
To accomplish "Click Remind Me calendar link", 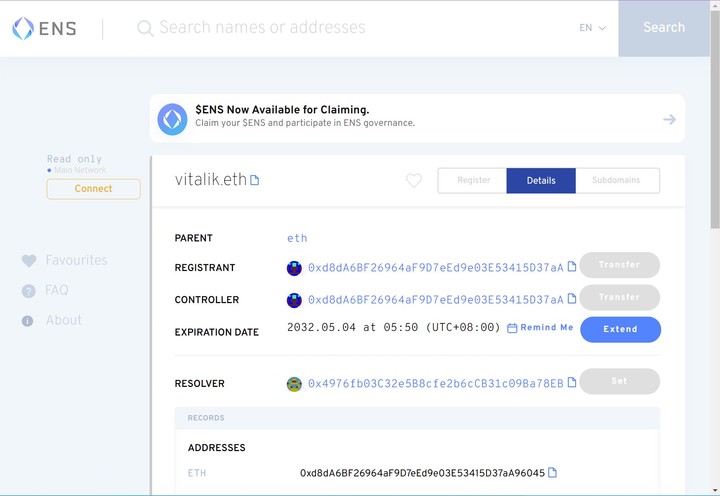I will coord(541,328).
